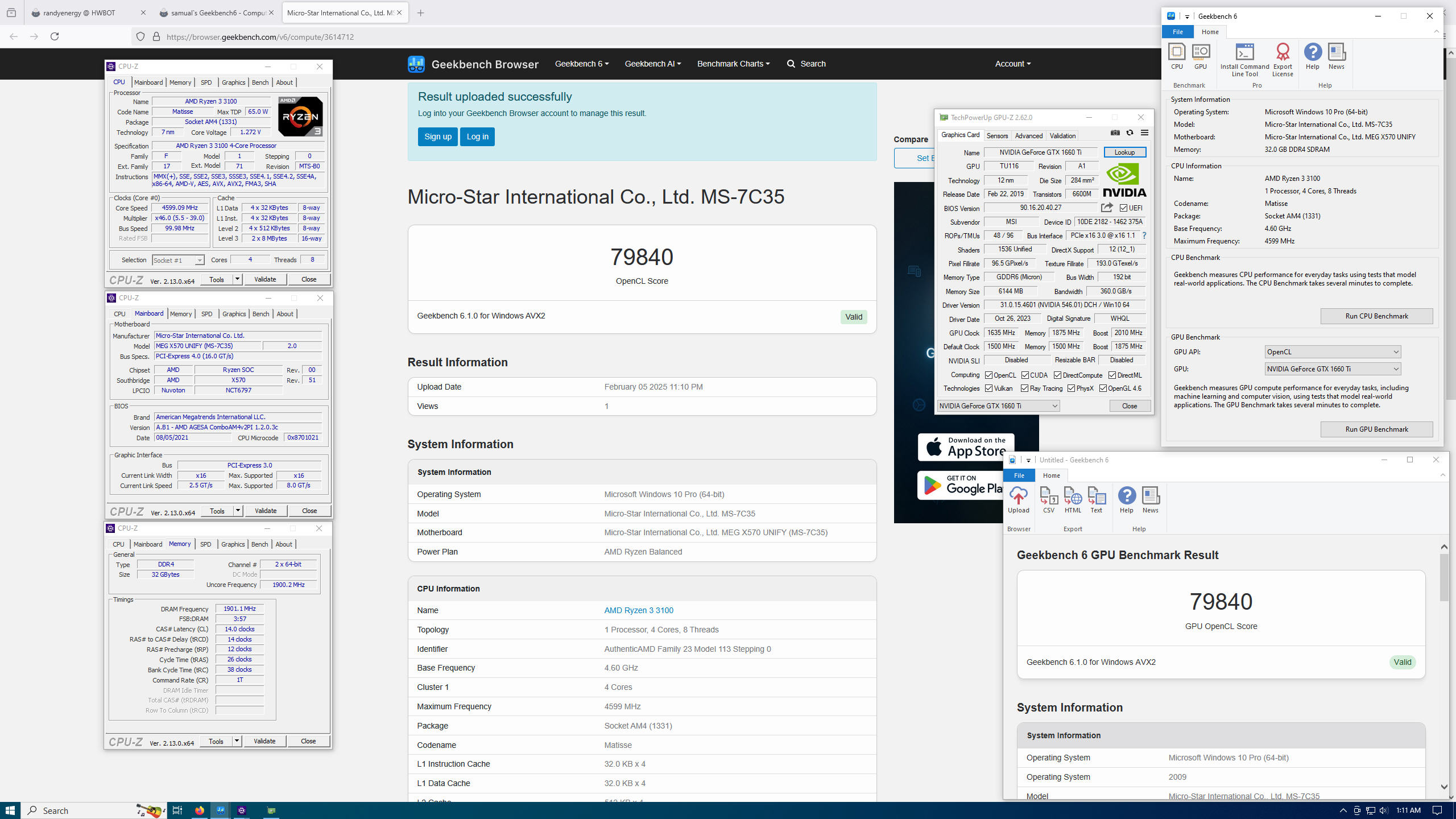Export the result as Text
Image resolution: width=1456 pixels, height=819 pixels.
point(1096,500)
